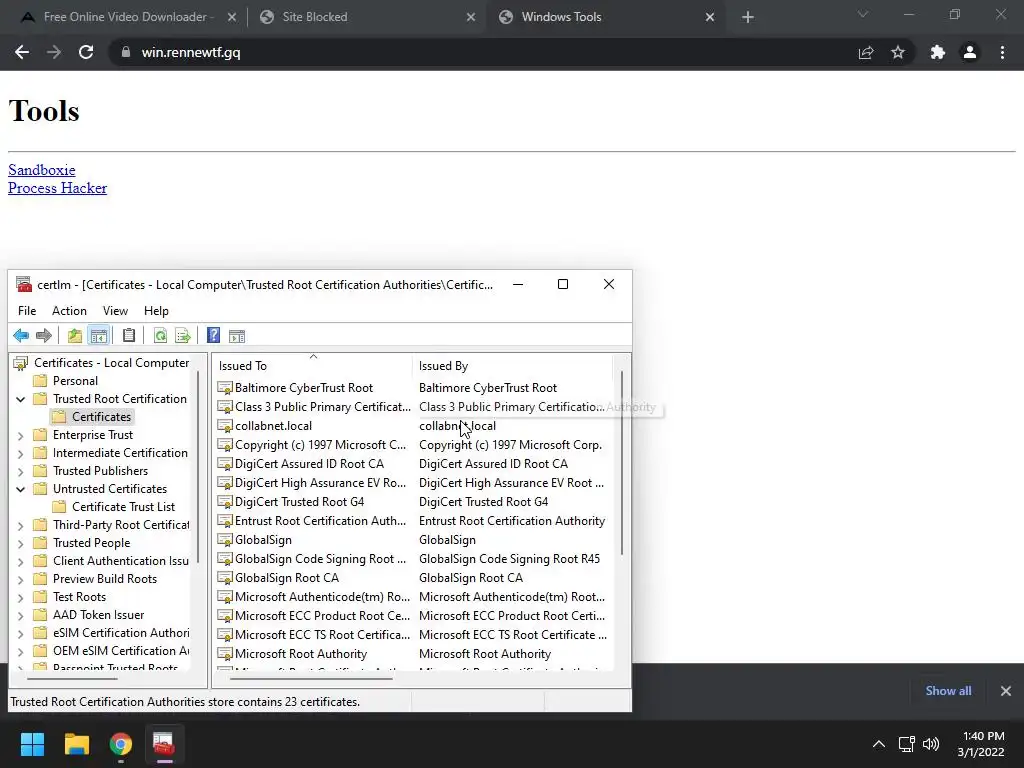Click the certificate list horizontal scrollbar
Image resolution: width=1024 pixels, height=768 pixels.
pos(311,679)
